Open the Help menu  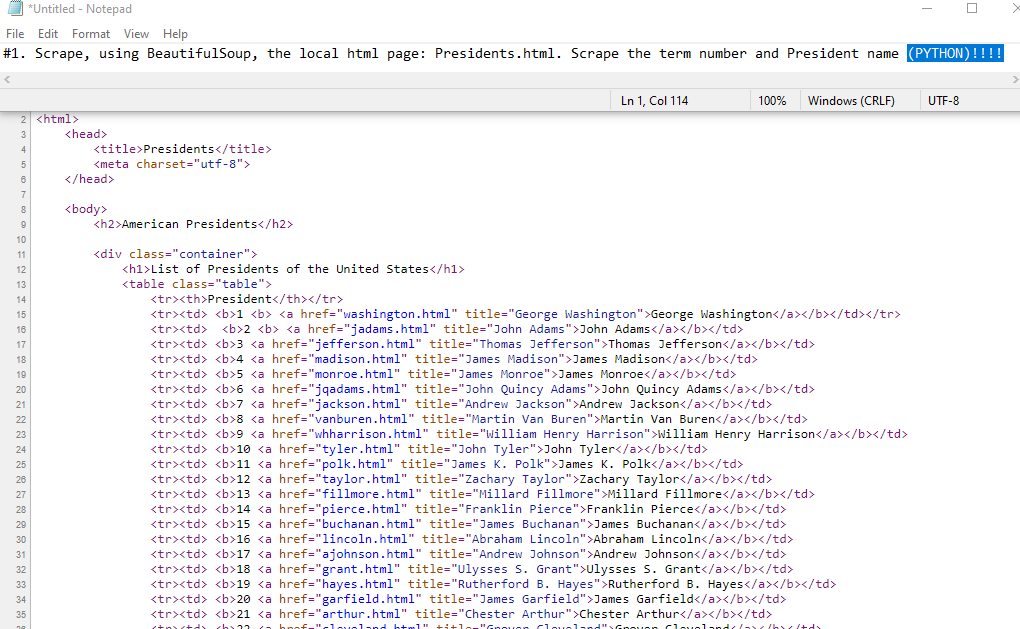click(175, 33)
